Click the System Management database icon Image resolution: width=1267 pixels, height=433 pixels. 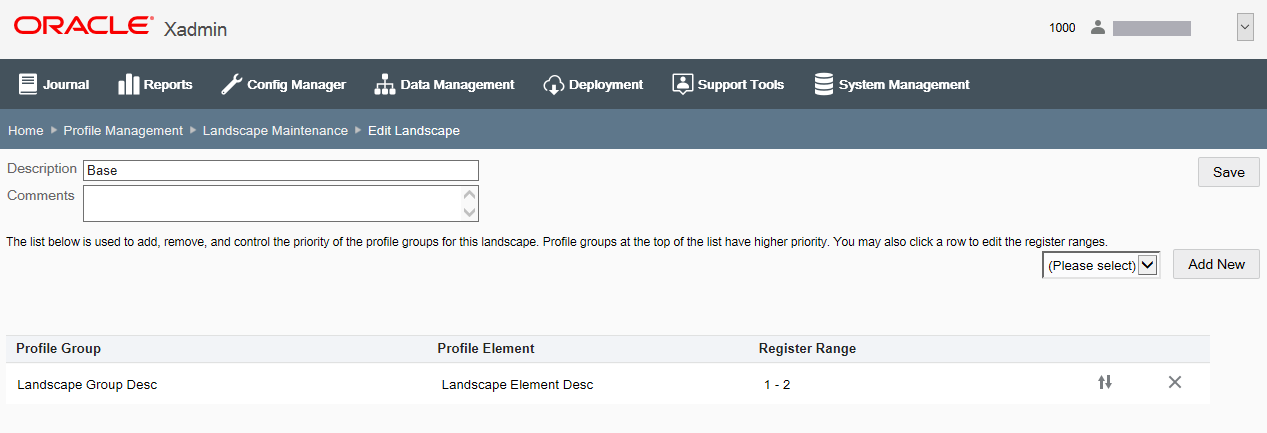point(824,84)
